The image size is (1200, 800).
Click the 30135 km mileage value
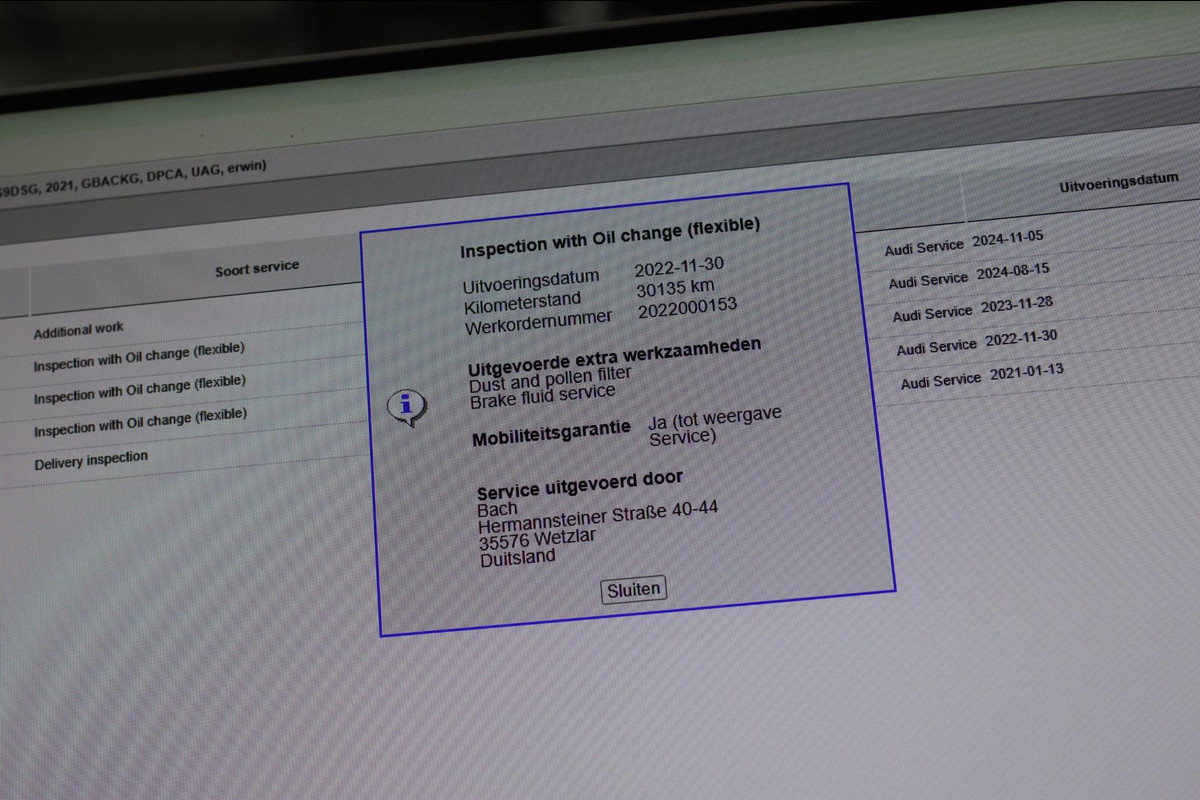pyautogui.click(x=675, y=288)
